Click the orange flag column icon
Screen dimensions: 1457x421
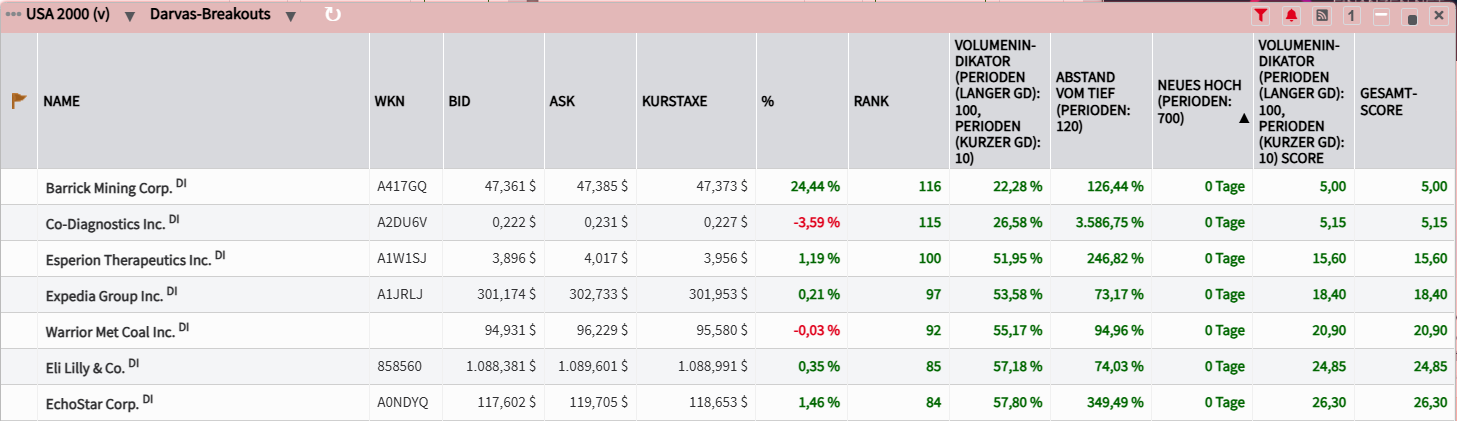pos(18,101)
